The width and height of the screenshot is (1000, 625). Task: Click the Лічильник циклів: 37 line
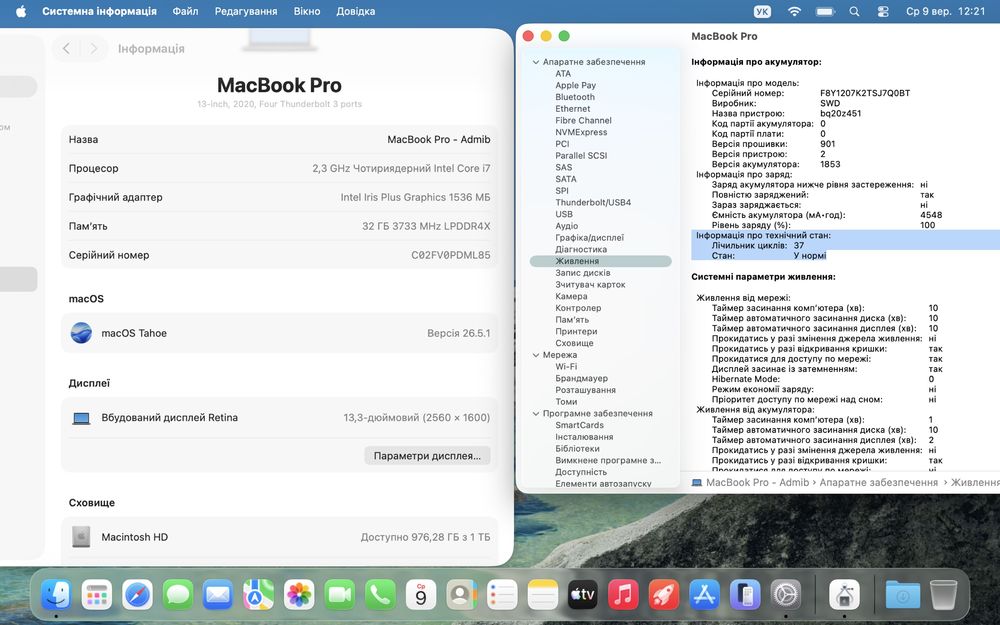(758, 246)
